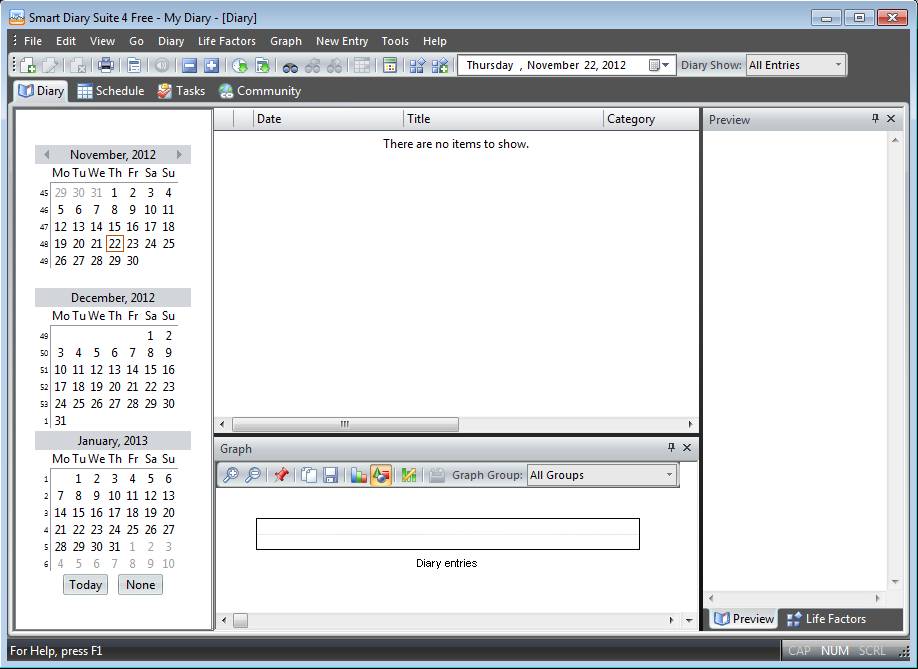Viewport: 918px width, 669px height.
Task: Select November 23 in the calendar
Action: 133,243
